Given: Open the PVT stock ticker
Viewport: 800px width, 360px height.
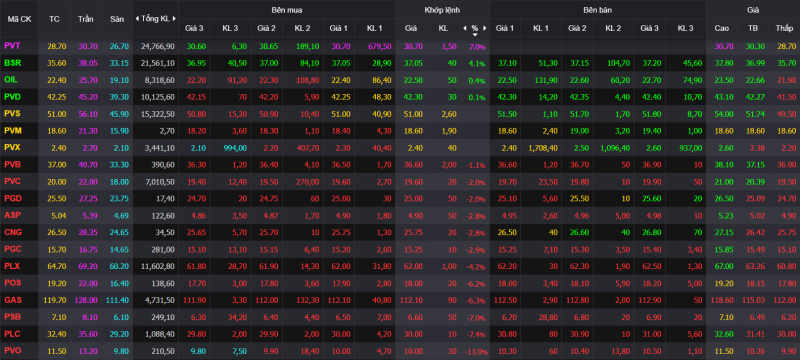Looking at the screenshot, I should pos(12,46).
